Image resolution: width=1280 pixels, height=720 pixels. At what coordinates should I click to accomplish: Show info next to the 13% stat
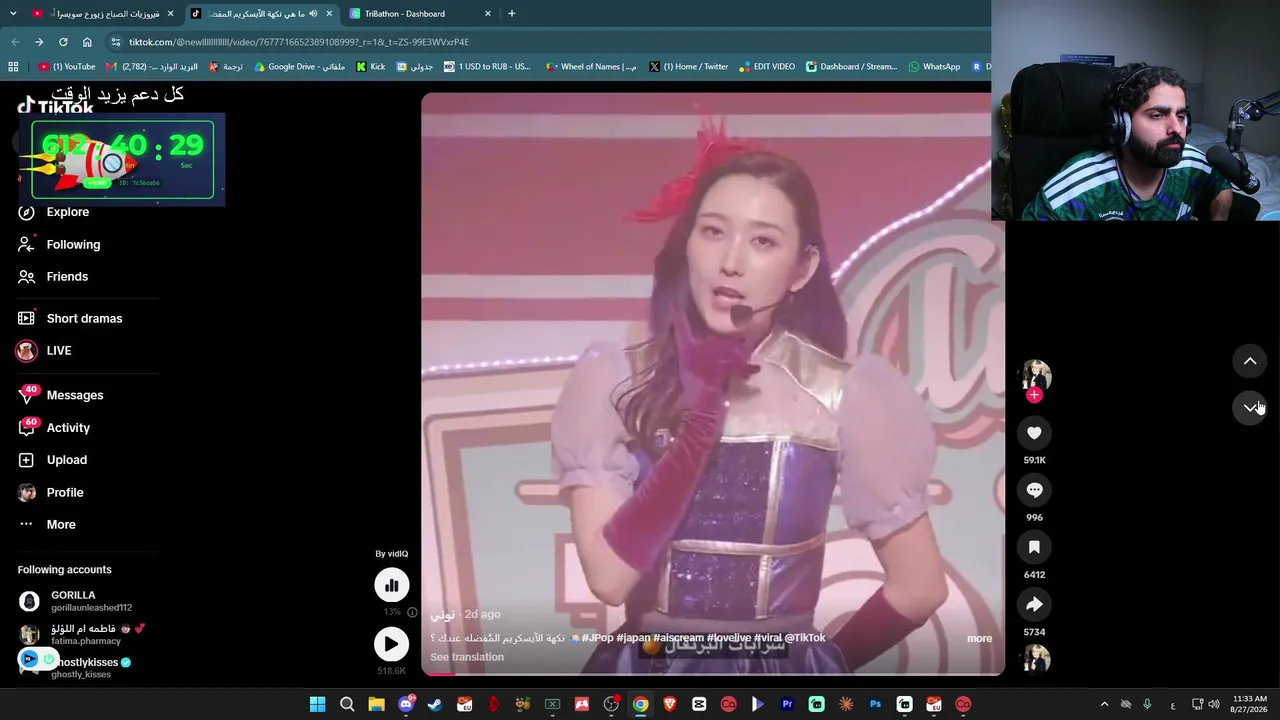tap(412, 612)
